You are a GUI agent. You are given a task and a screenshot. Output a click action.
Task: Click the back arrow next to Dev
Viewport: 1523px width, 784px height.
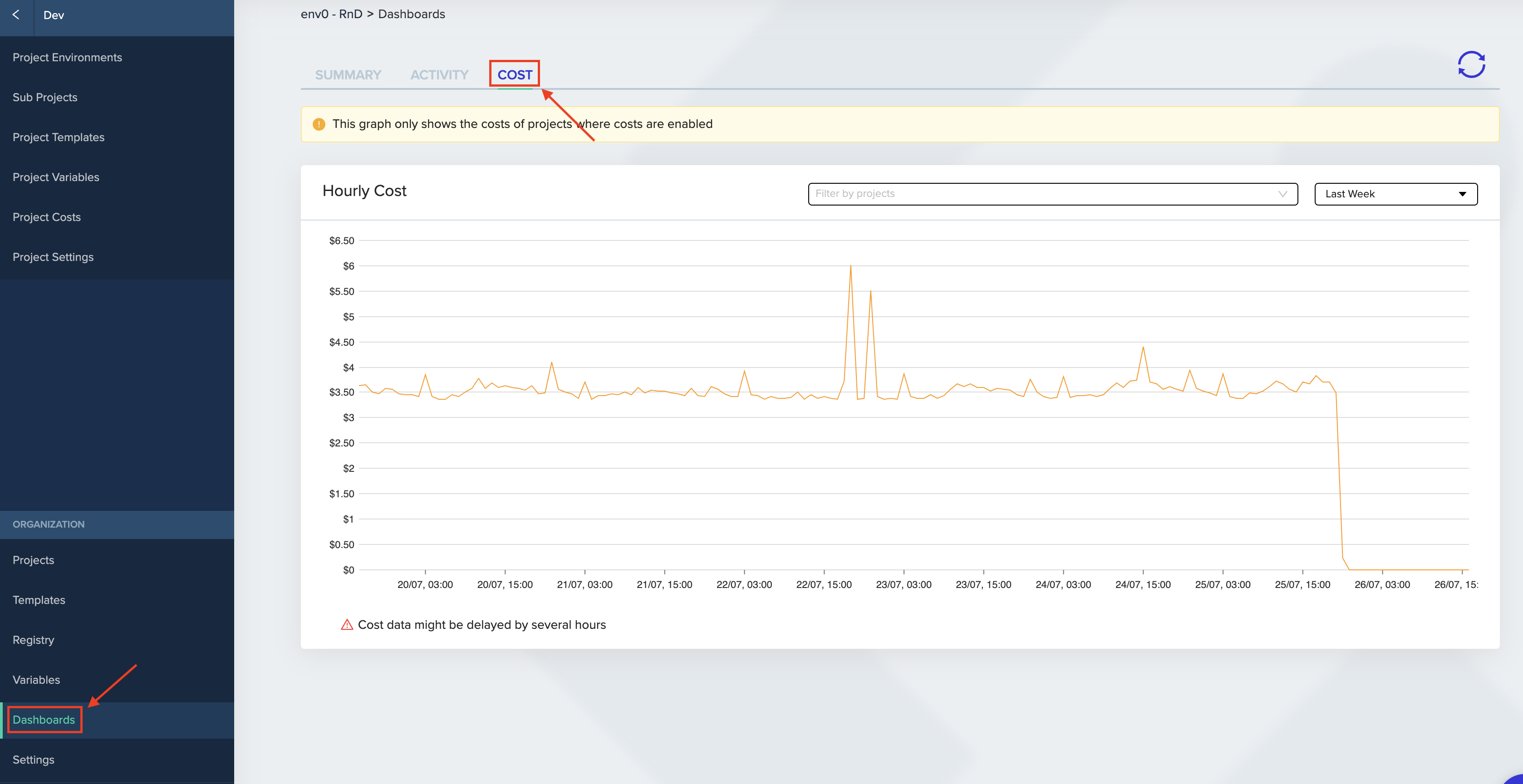click(x=16, y=15)
